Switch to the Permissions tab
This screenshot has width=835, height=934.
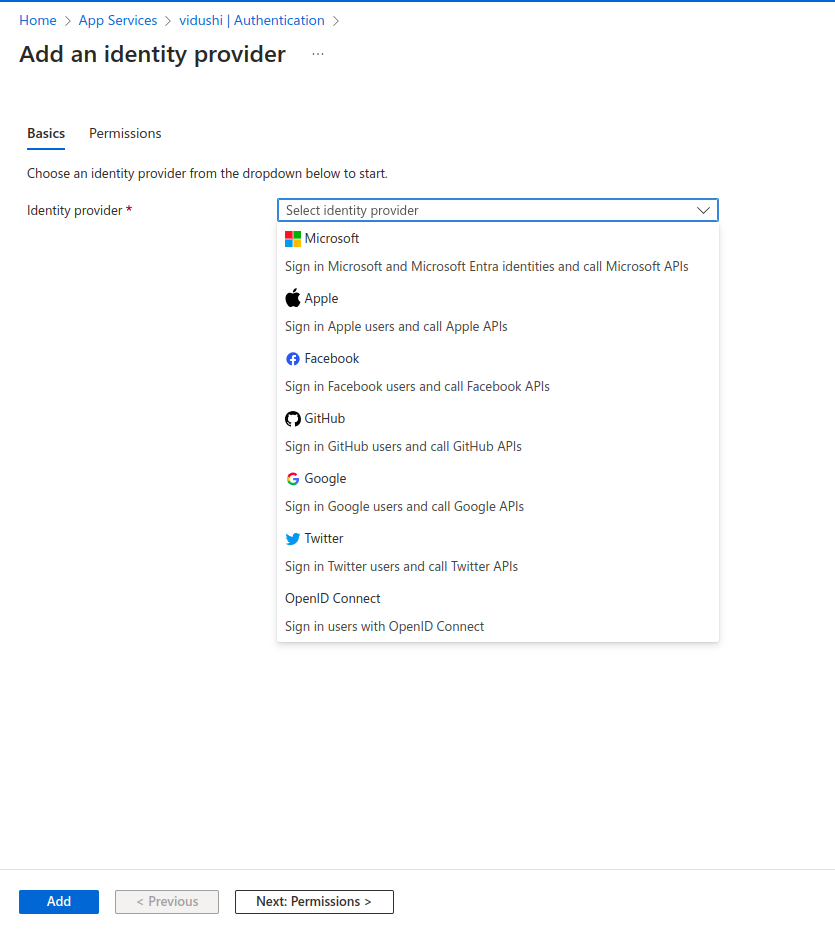[125, 133]
